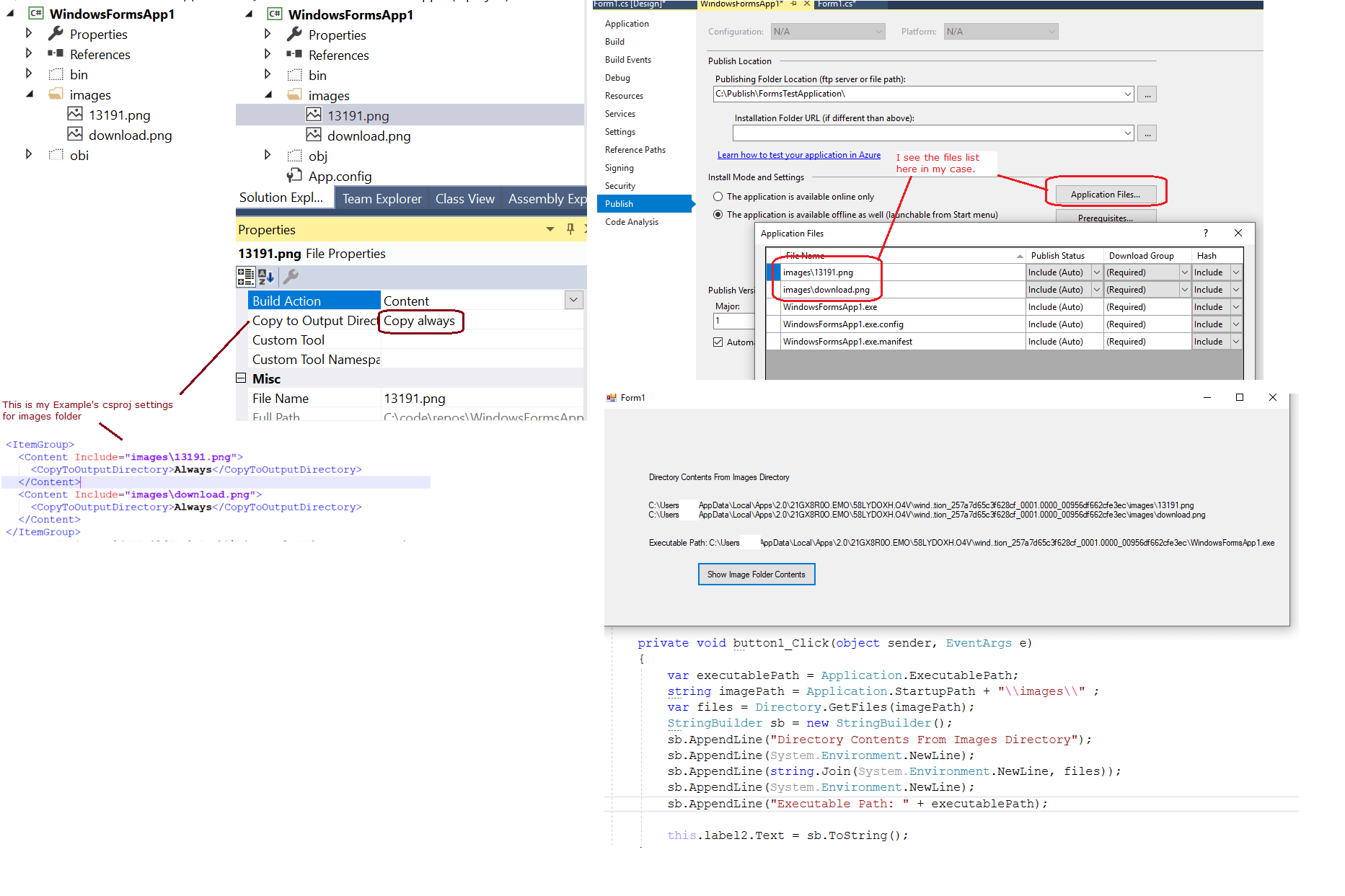
Task: Click the Categorized icon in Properties panel
Action: tap(245, 277)
